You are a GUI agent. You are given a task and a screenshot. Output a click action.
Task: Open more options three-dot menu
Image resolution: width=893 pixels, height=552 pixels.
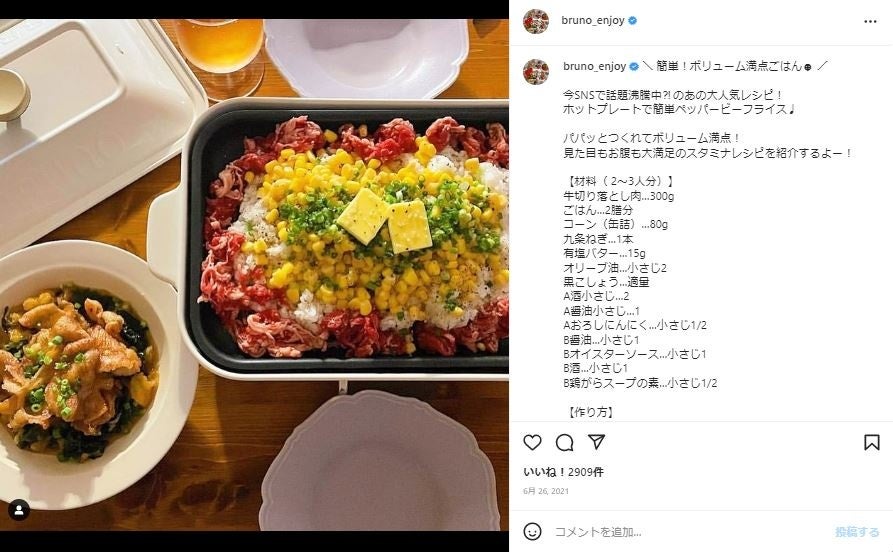click(870, 21)
